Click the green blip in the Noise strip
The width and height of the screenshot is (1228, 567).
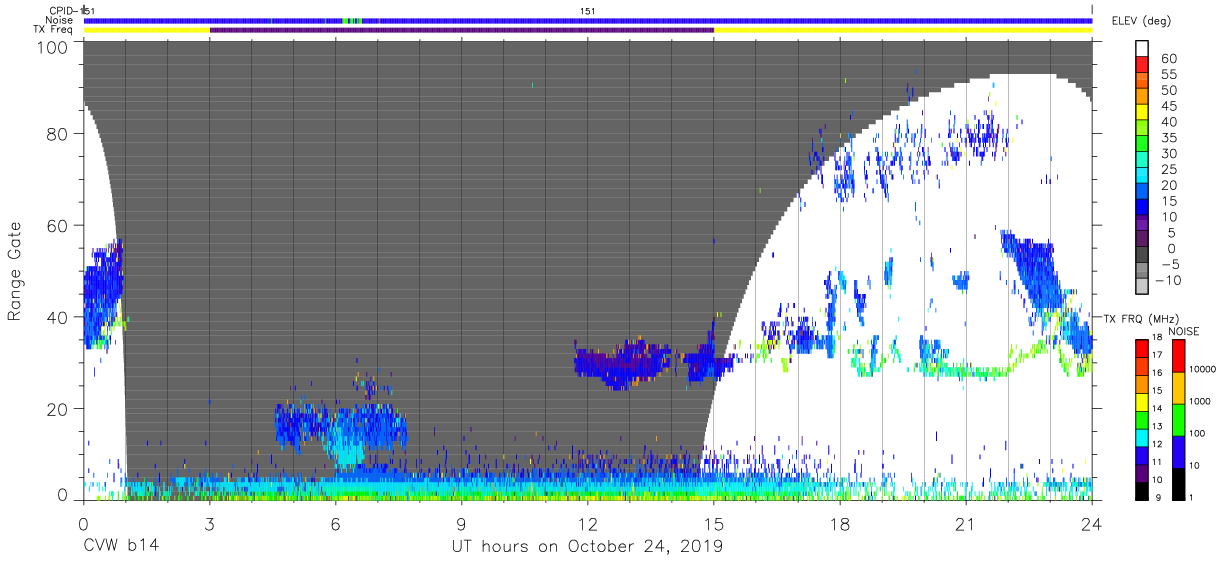[x=350, y=20]
